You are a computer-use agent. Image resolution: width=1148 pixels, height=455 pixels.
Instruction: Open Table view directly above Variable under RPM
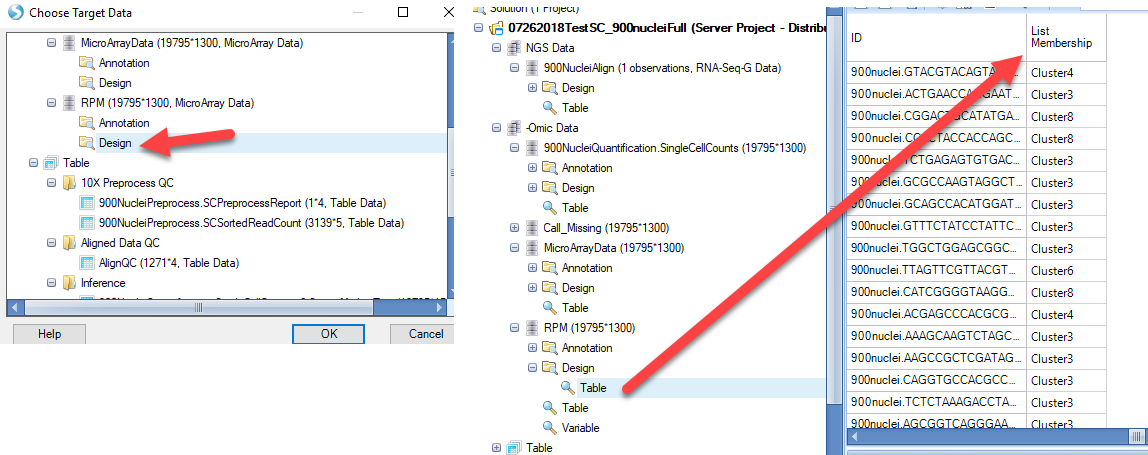point(575,408)
